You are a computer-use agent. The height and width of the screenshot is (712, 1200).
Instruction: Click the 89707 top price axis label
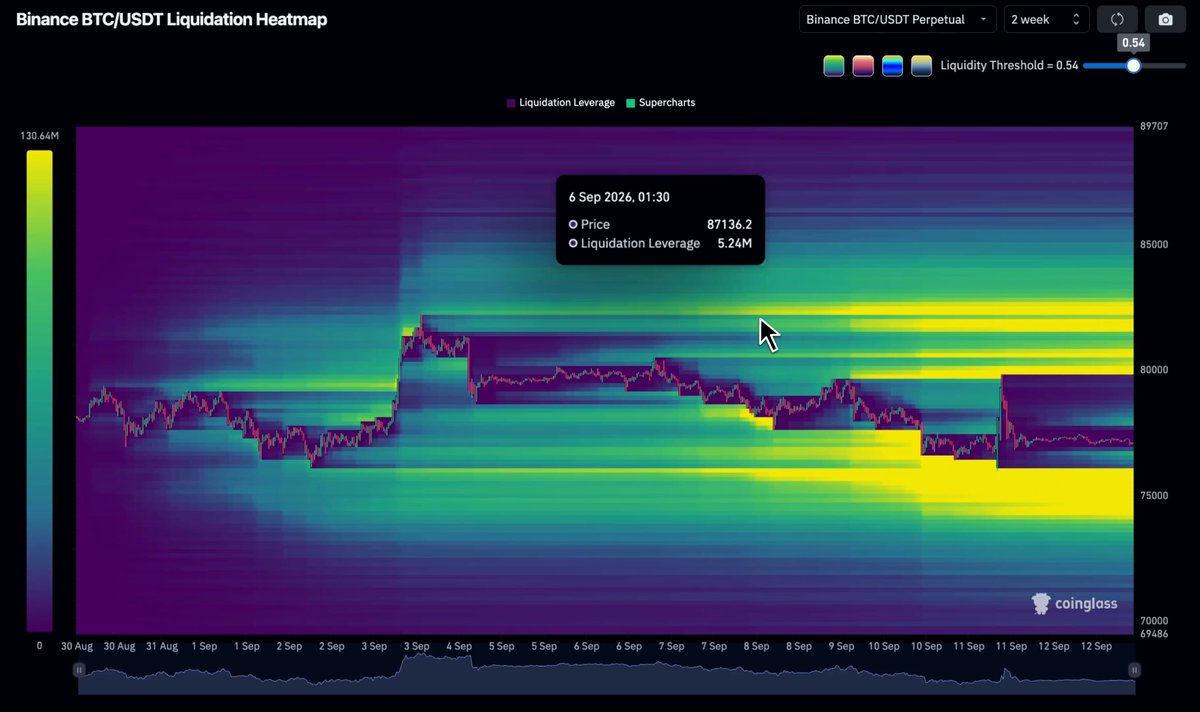point(1154,126)
